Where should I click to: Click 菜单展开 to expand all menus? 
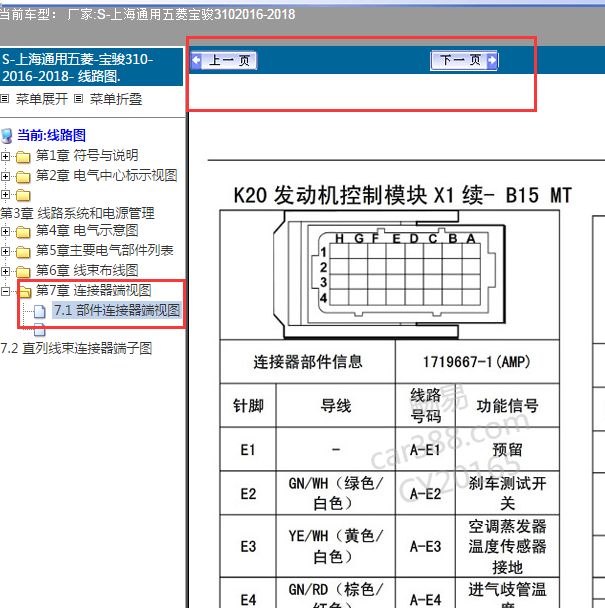[41, 99]
